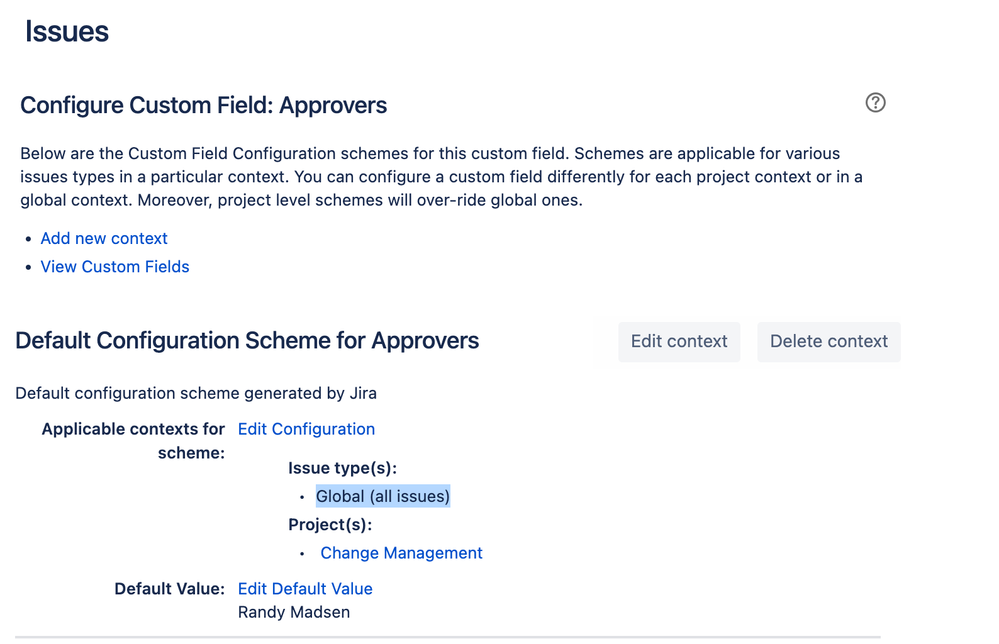Click the highlighted Global (all issues) text
The image size is (999, 644).
(383, 496)
